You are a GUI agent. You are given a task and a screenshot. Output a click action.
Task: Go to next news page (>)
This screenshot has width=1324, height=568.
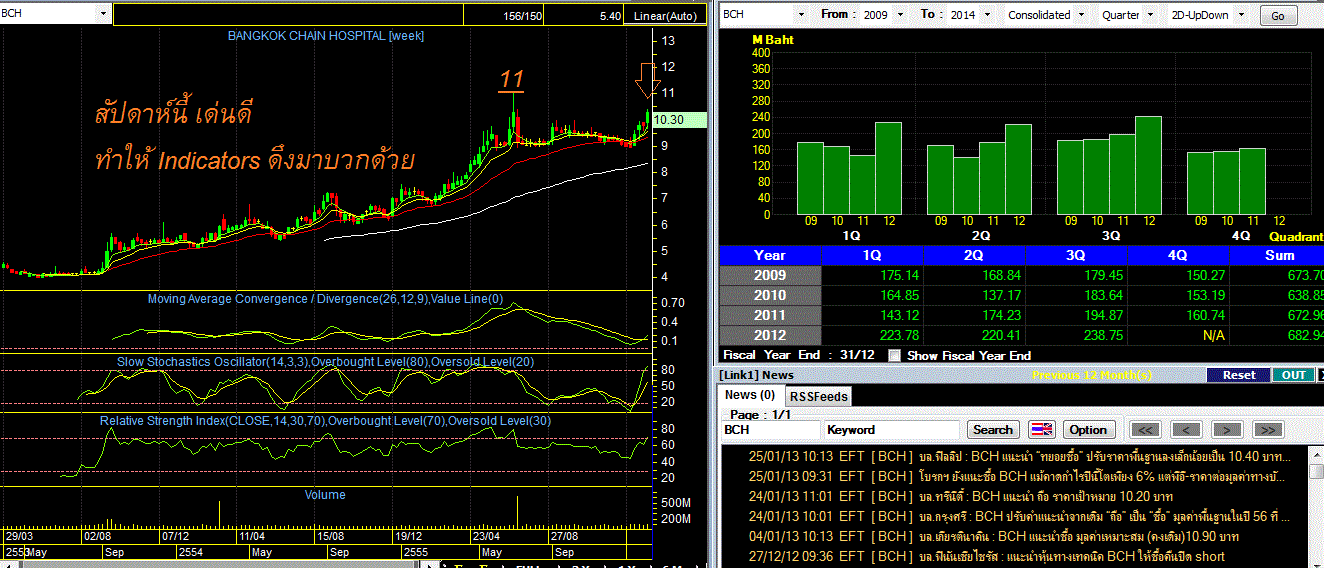pyautogui.click(x=1227, y=429)
